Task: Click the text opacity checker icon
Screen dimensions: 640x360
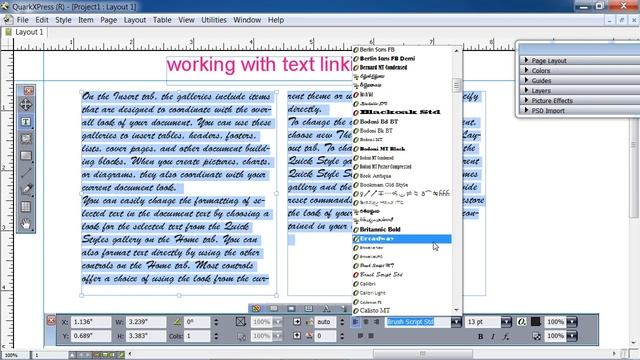Action: (536, 336)
